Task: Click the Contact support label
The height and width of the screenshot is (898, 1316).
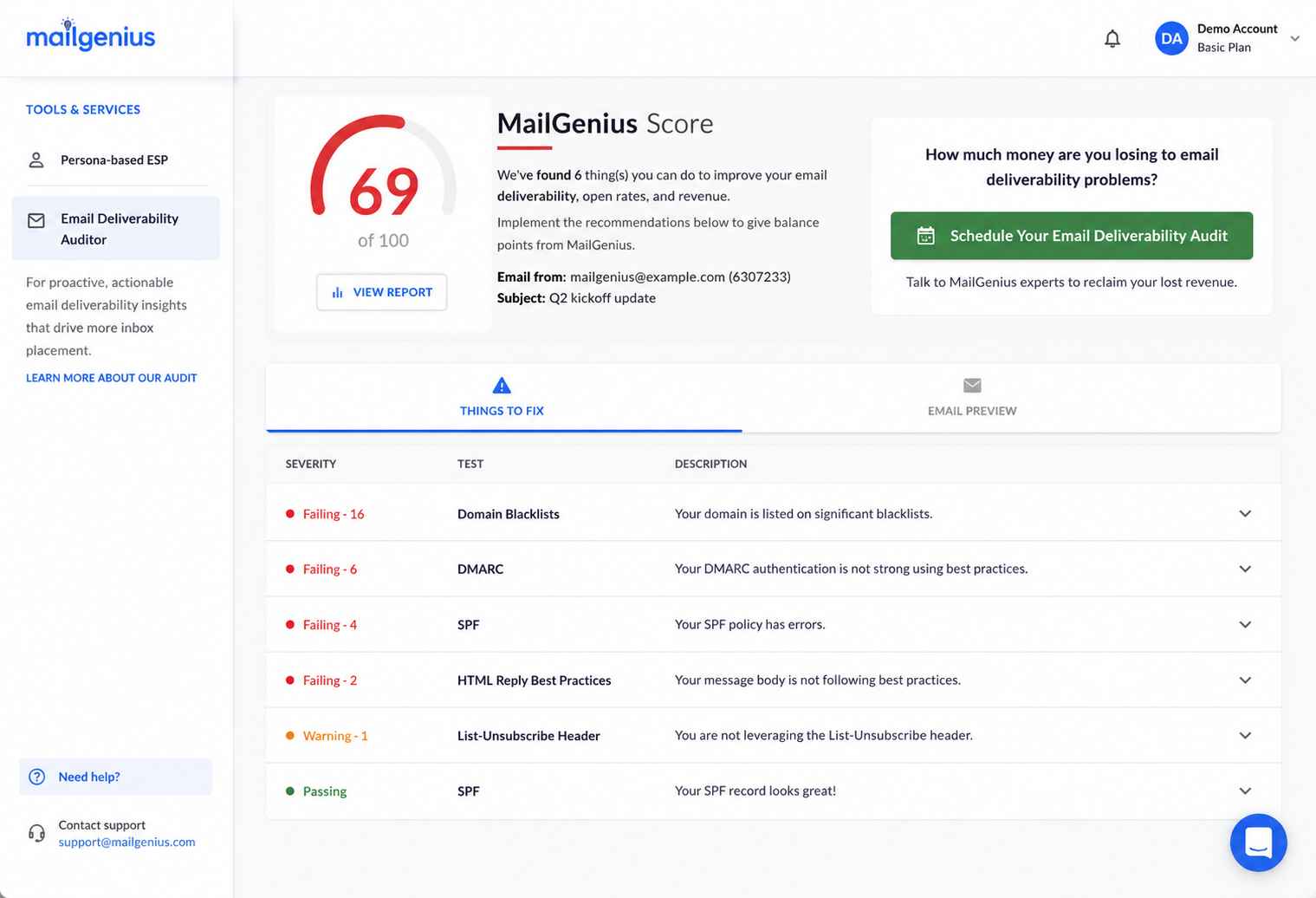Action: (x=102, y=825)
